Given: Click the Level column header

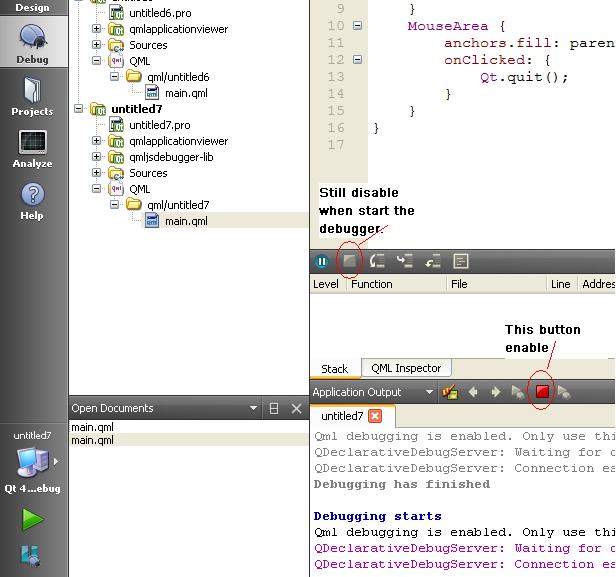Looking at the screenshot, I should (326, 284).
